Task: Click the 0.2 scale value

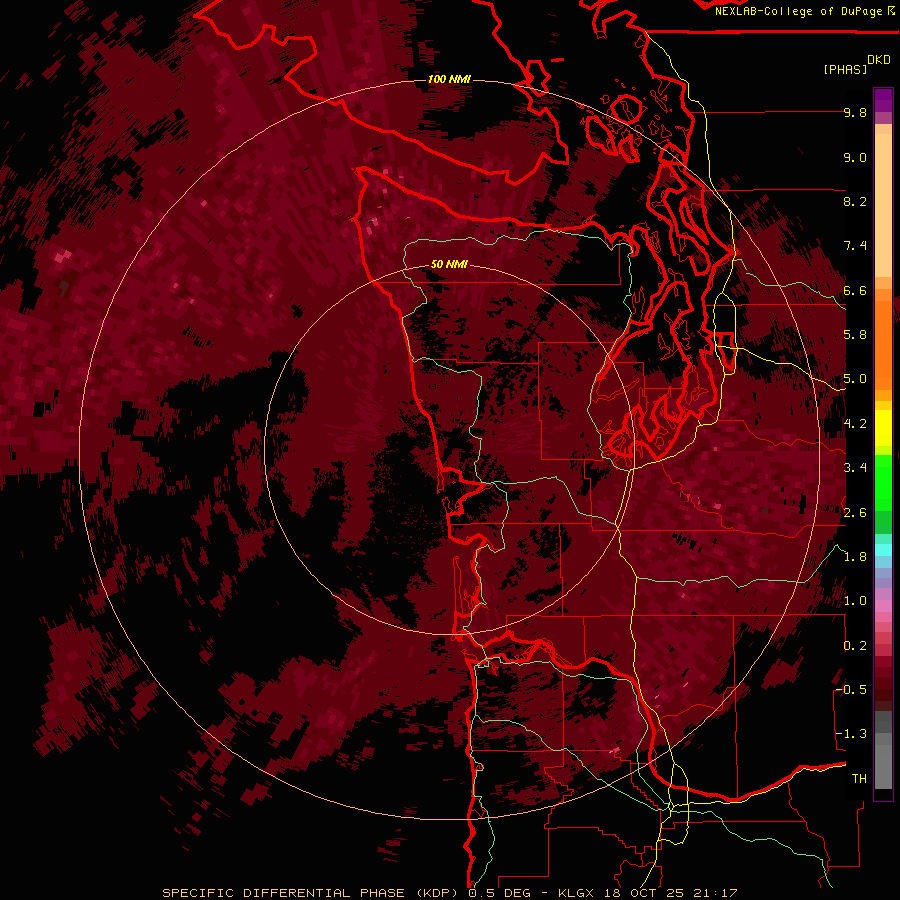Action: (x=855, y=646)
